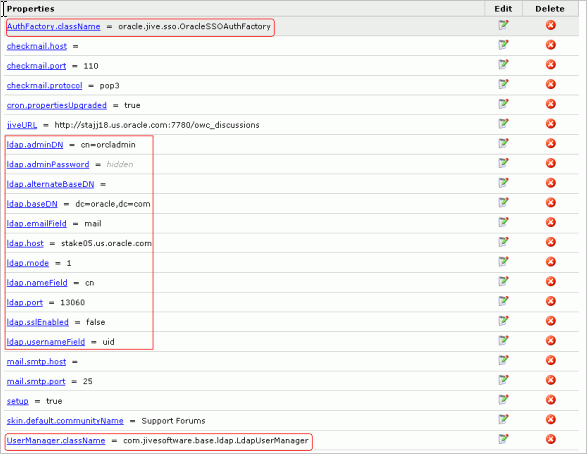The image size is (587, 454).
Task: Click the value com.jivesoftware.base.ldap.LdapUserManager
Action: pos(216,441)
